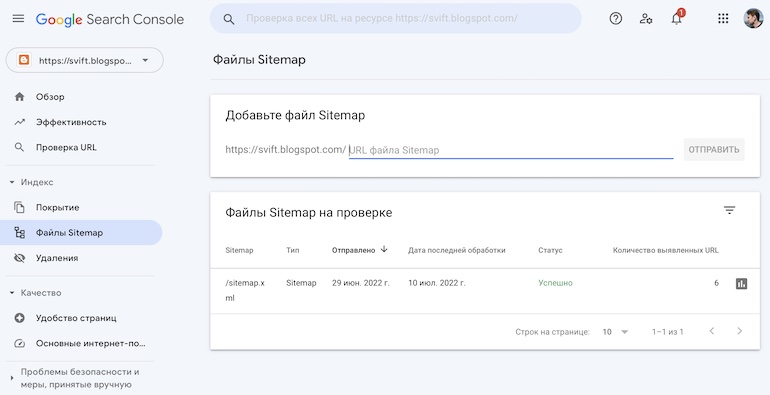This screenshot has height=395, width=770.
Task: Go to next page of sitemaps
Action: tap(739, 331)
